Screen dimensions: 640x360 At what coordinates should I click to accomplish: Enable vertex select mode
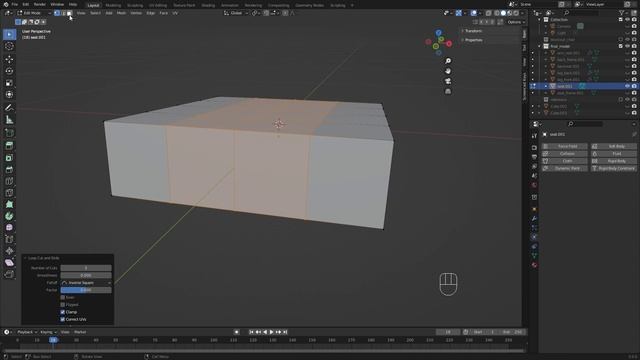[x=57, y=13]
